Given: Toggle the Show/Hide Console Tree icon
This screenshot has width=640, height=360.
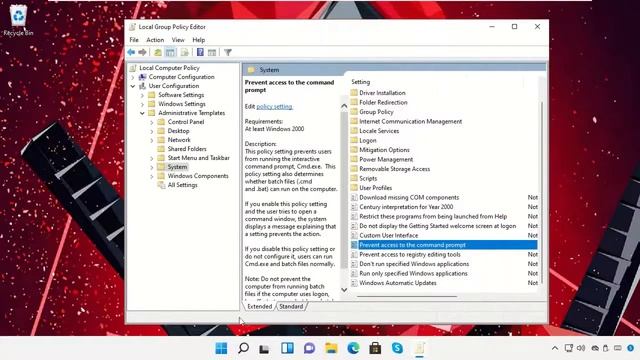Looking at the screenshot, I should 170,52.
